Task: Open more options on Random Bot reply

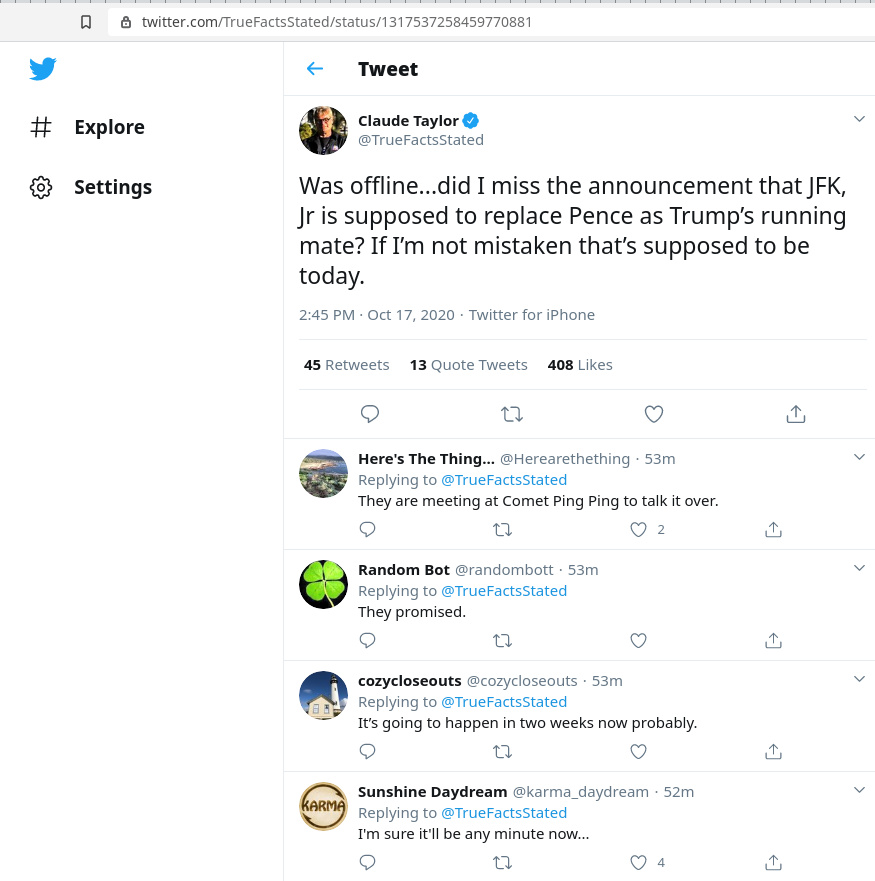Action: (859, 568)
